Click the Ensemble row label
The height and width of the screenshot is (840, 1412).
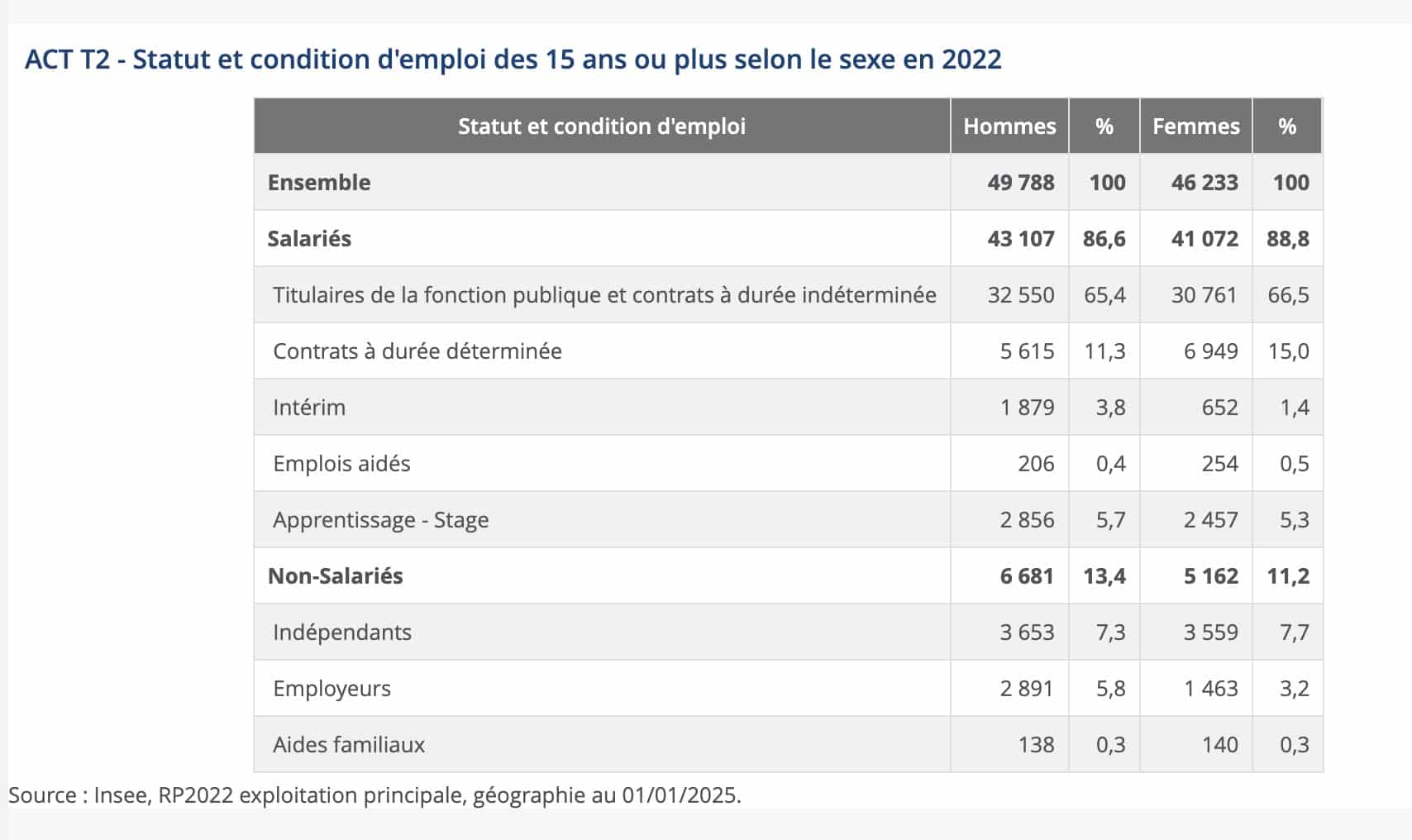coord(319,183)
